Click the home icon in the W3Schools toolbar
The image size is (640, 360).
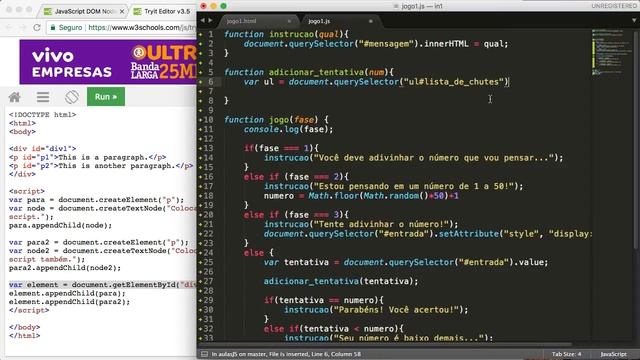[15, 97]
